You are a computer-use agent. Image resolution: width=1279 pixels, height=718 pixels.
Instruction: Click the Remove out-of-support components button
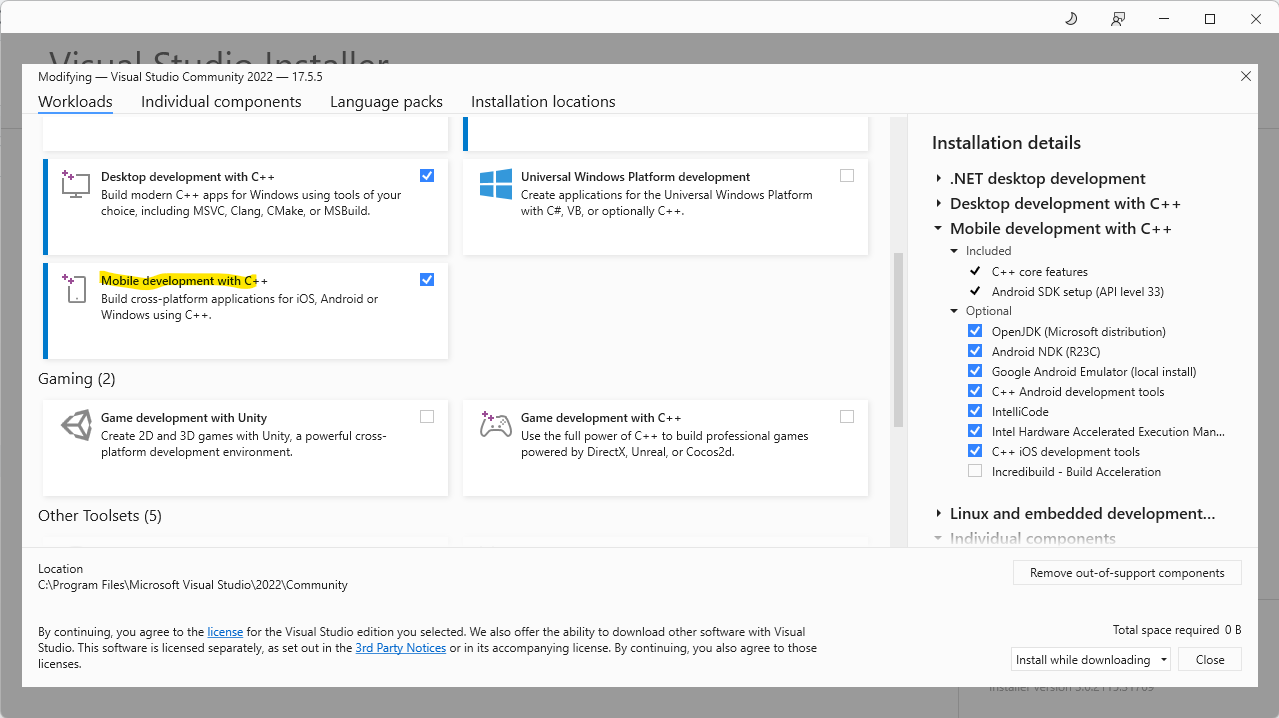click(x=1127, y=572)
